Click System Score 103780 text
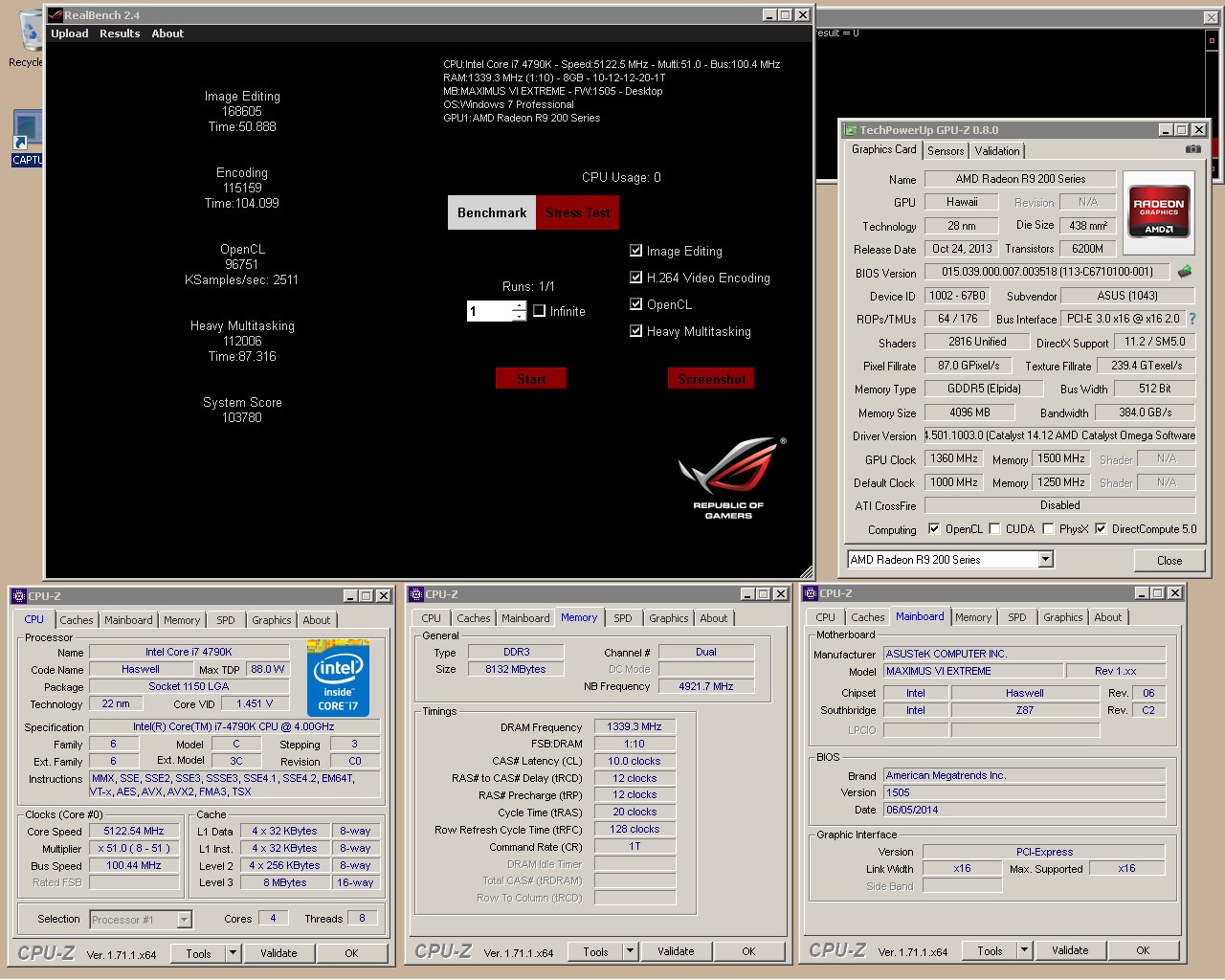1225x980 pixels. pos(242,410)
